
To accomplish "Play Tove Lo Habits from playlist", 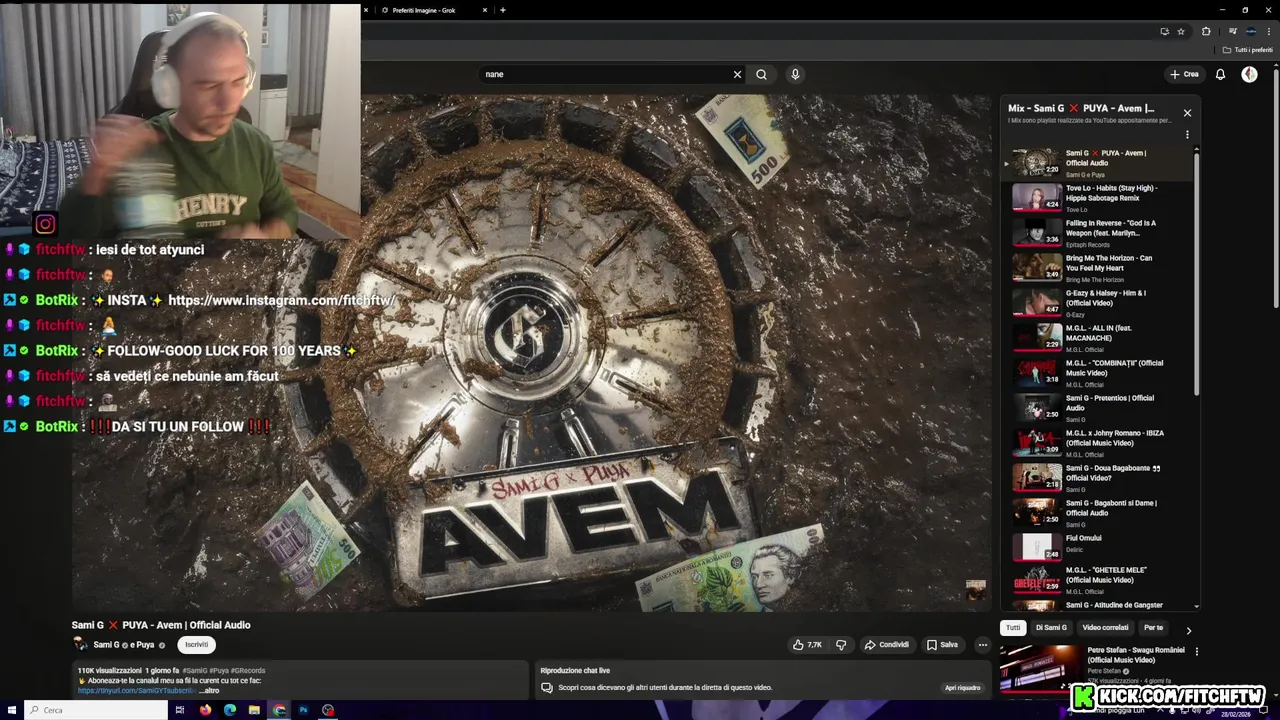I will tap(1099, 198).
